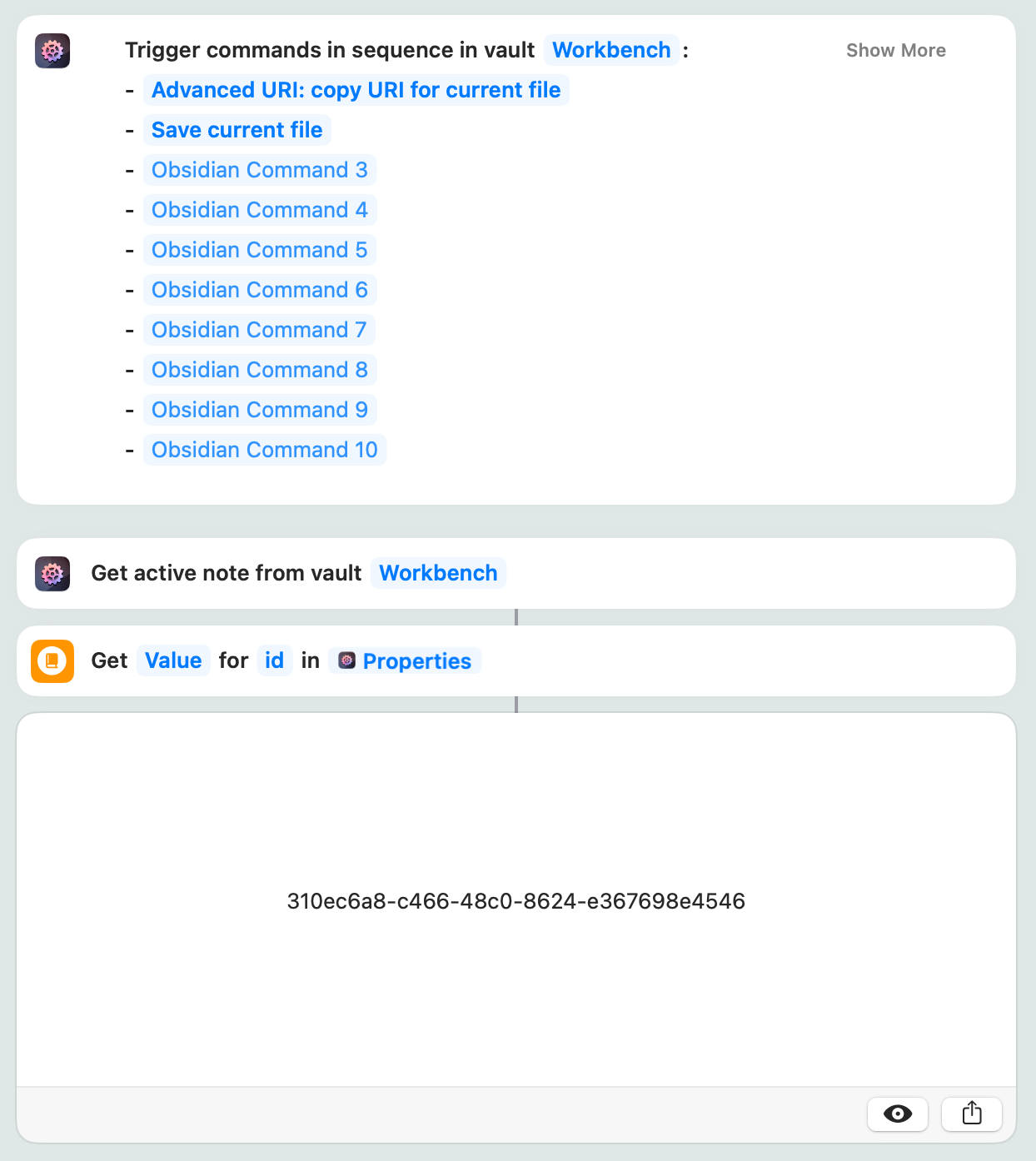Image resolution: width=1036 pixels, height=1161 pixels.
Task: Click the small icon inside the Properties token
Action: (x=347, y=660)
